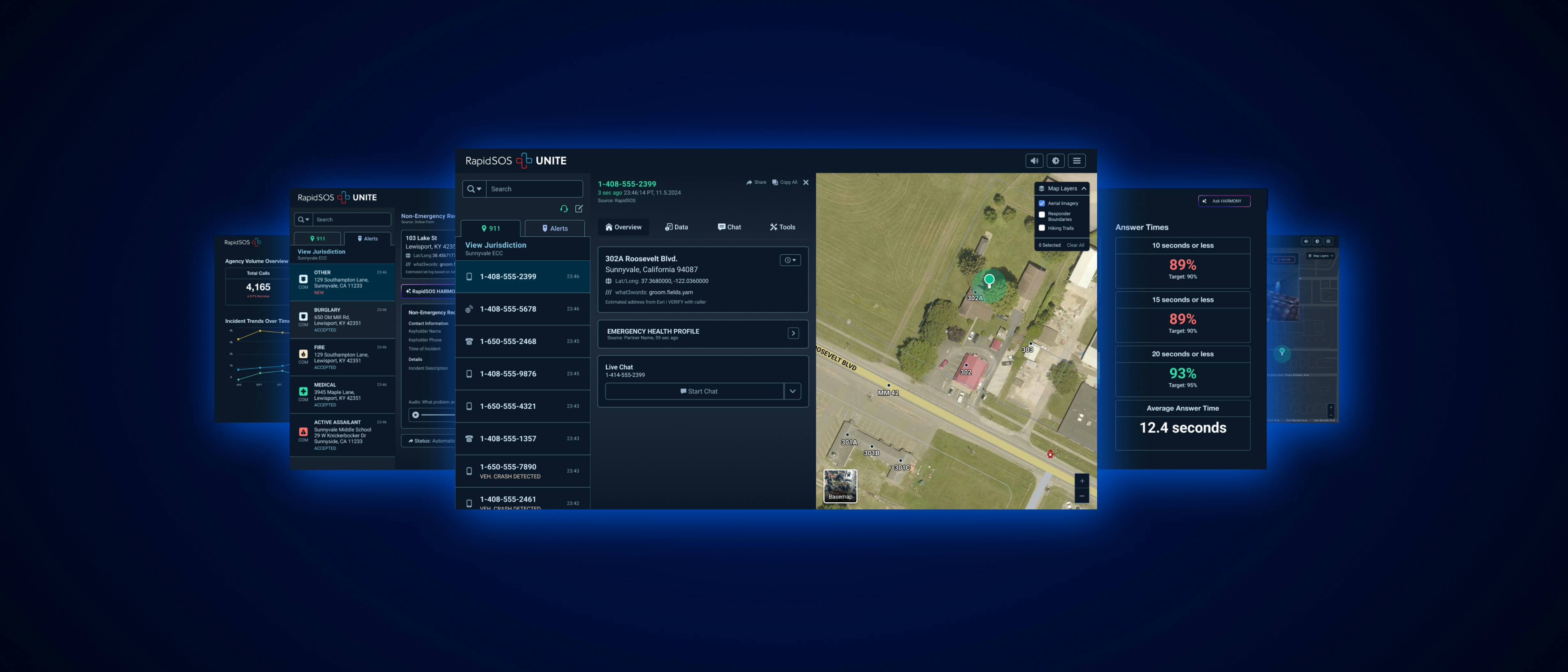Open the Chat tab
1568x672 pixels.
pyautogui.click(x=730, y=227)
